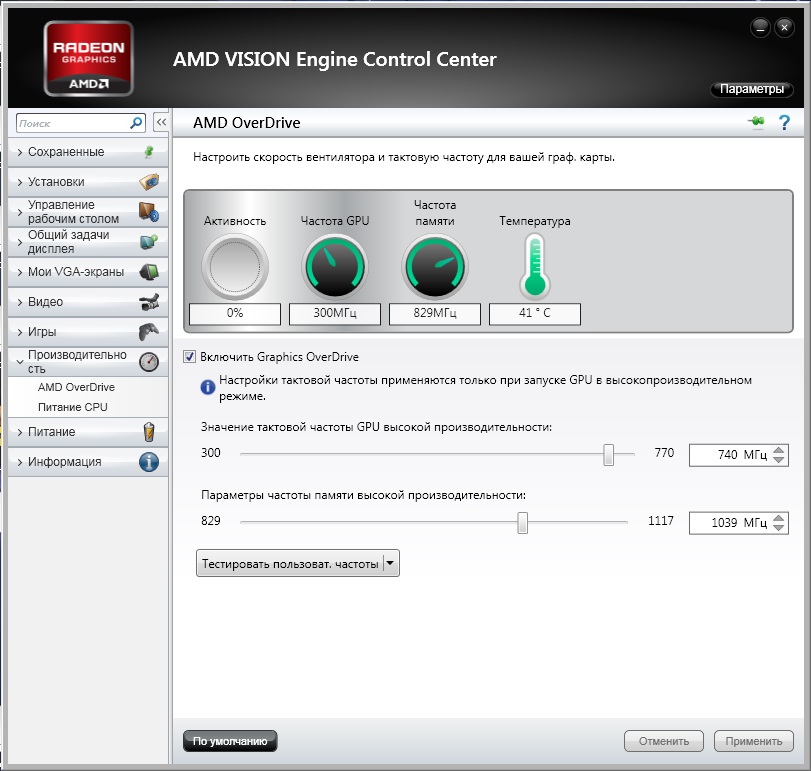The height and width of the screenshot is (771, 811).
Task: Click the Управление рабочим столом monitor icon
Action: coord(149,211)
